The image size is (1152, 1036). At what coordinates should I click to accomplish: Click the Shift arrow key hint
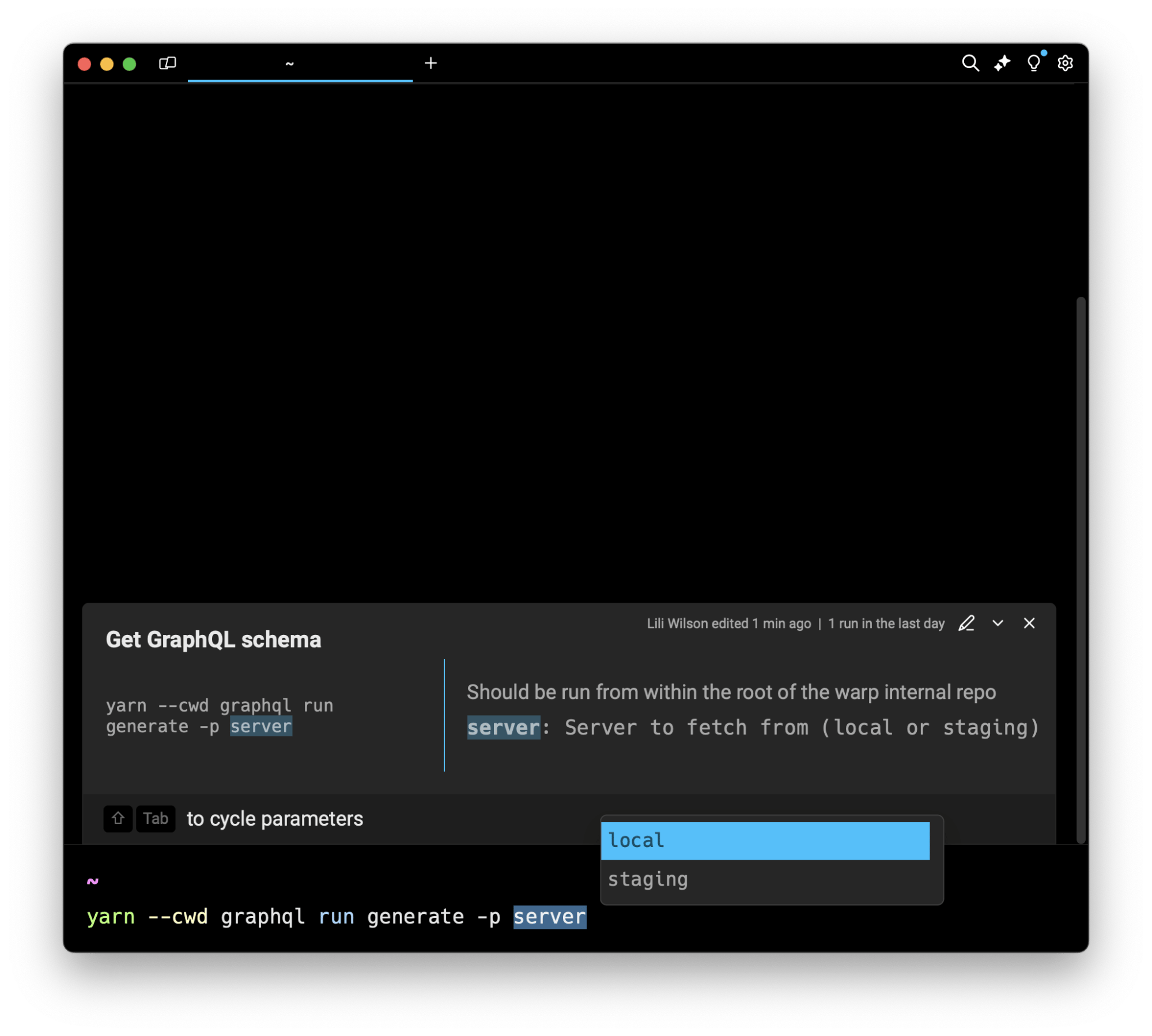(x=118, y=819)
